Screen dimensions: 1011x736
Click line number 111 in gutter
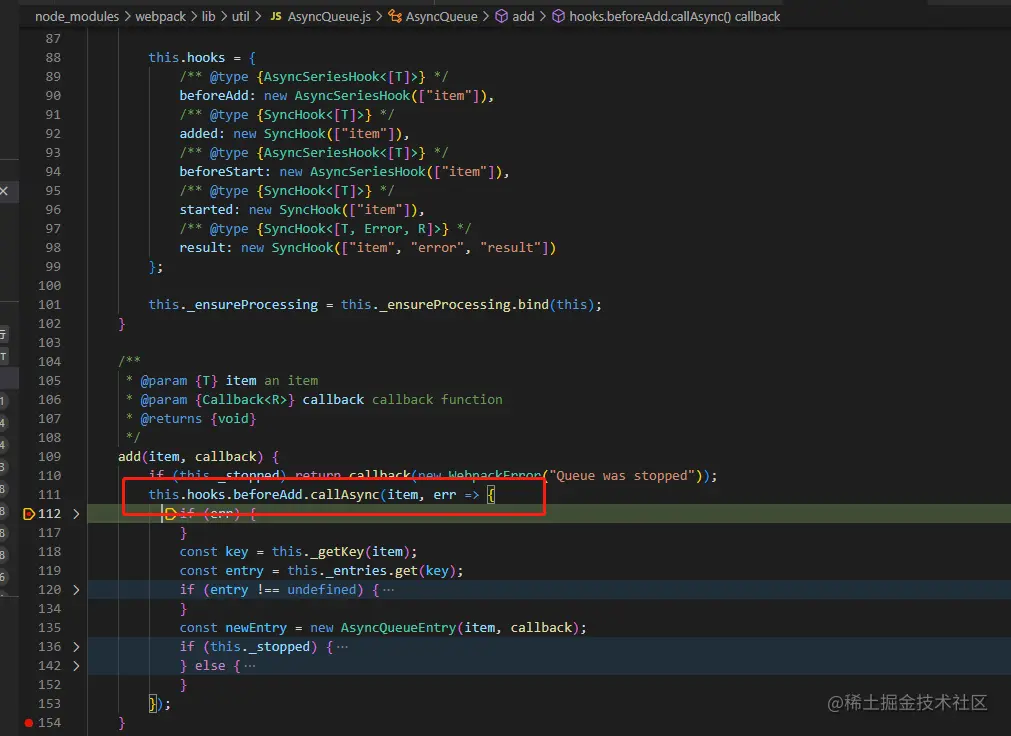(50, 495)
